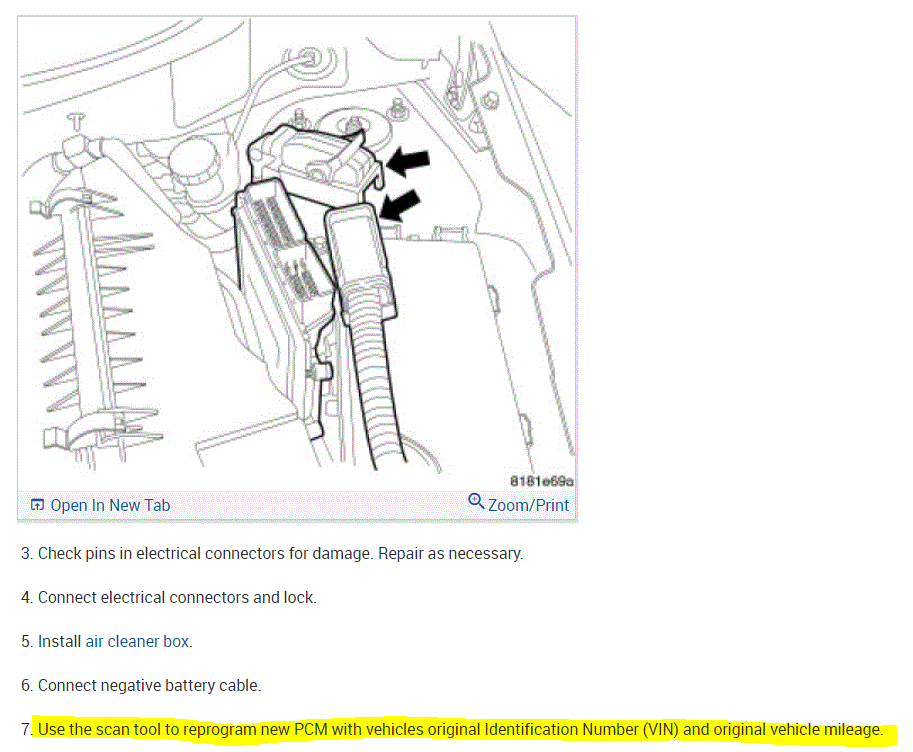Click the Open In New Tab arrow icon
913x752 pixels.
tap(37, 504)
